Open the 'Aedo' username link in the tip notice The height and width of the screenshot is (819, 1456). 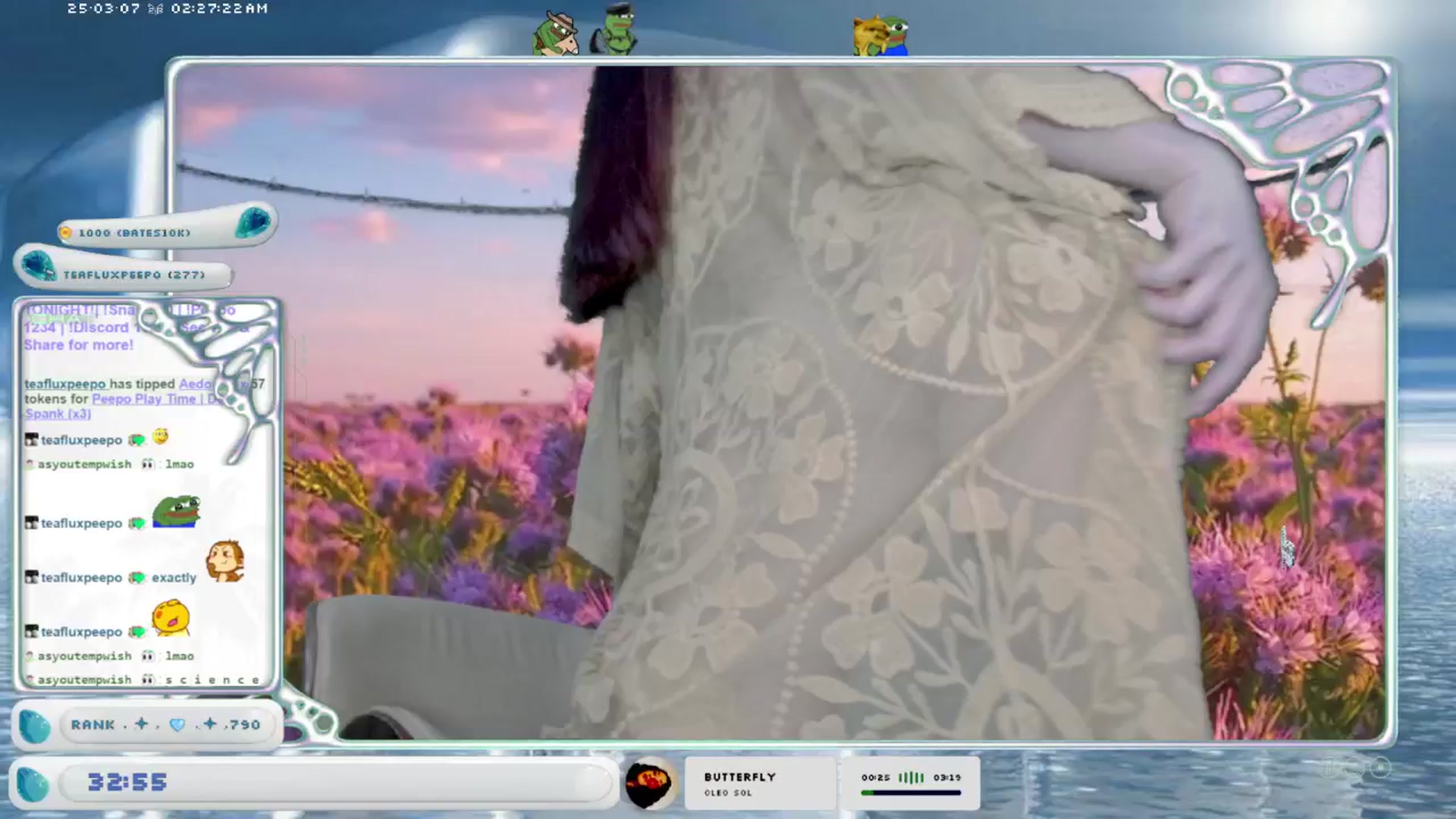[196, 384]
